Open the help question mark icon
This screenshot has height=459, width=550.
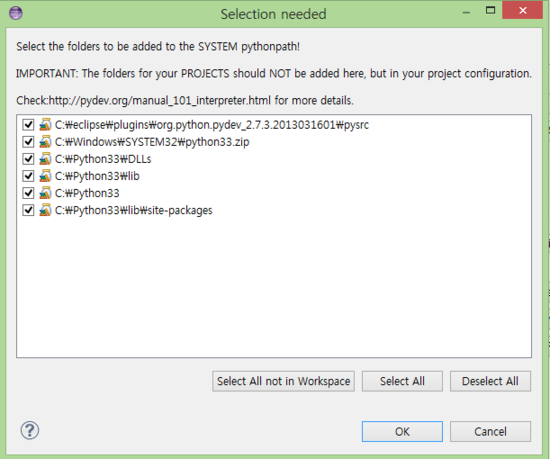[x=30, y=430]
